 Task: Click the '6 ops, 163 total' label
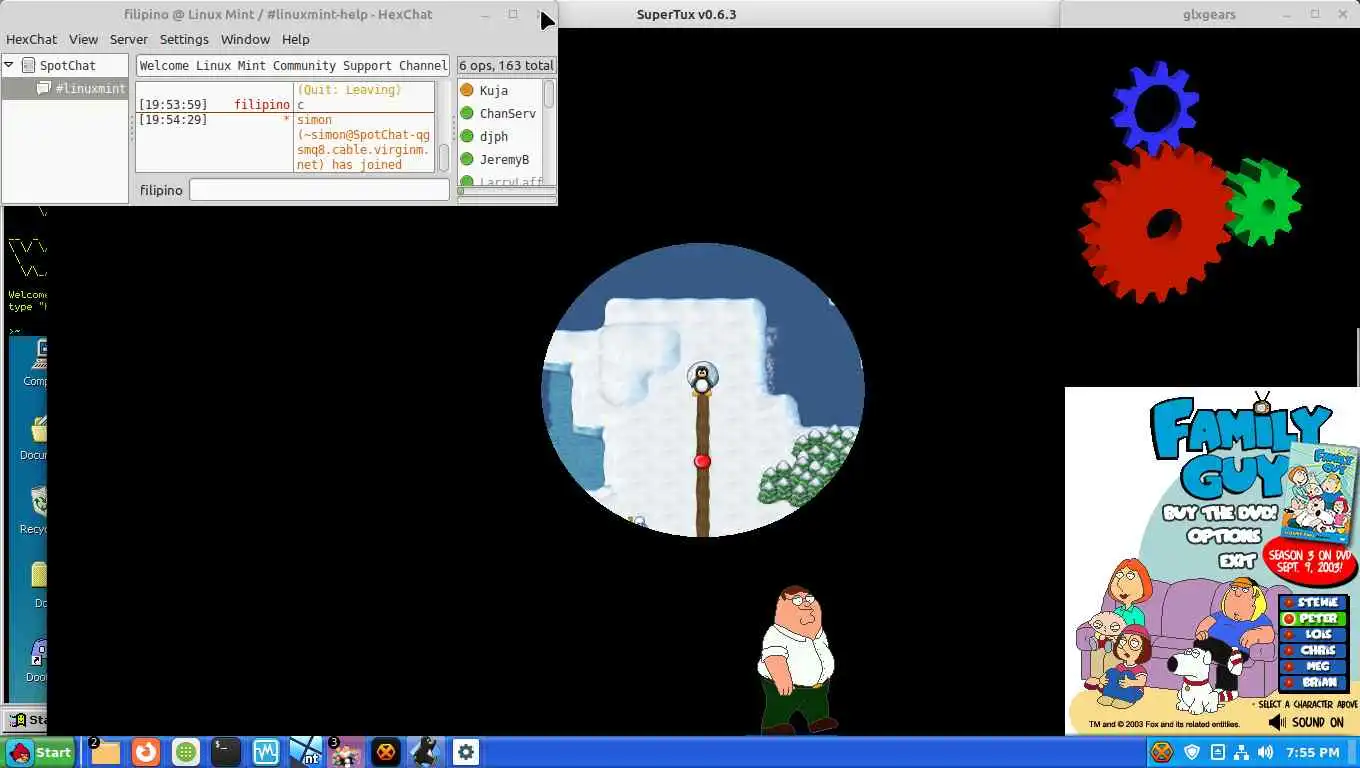click(x=506, y=65)
